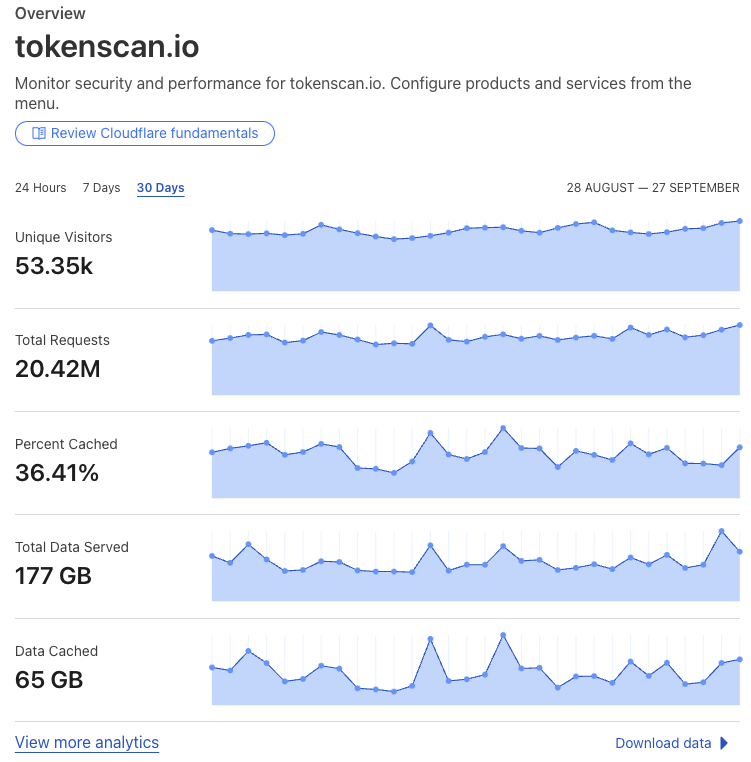Click the Total Requests 20.42M value
Image resolution: width=751 pixels, height=762 pixels.
tap(58, 369)
